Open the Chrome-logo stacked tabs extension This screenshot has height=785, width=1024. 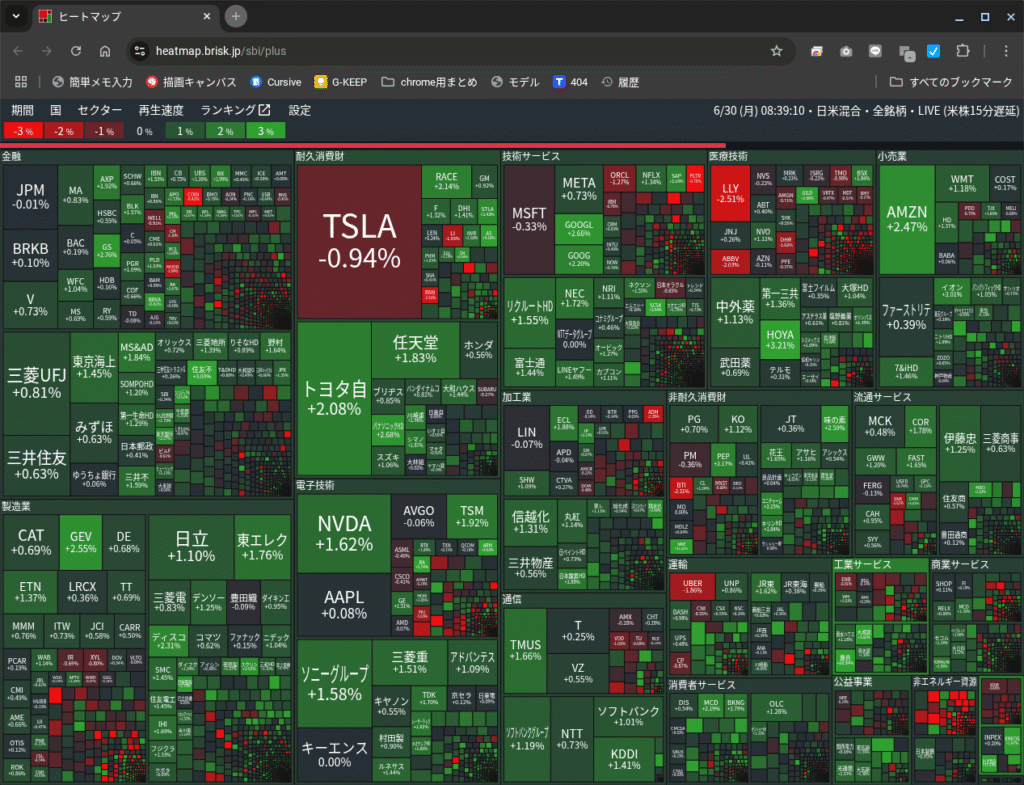click(x=816, y=51)
